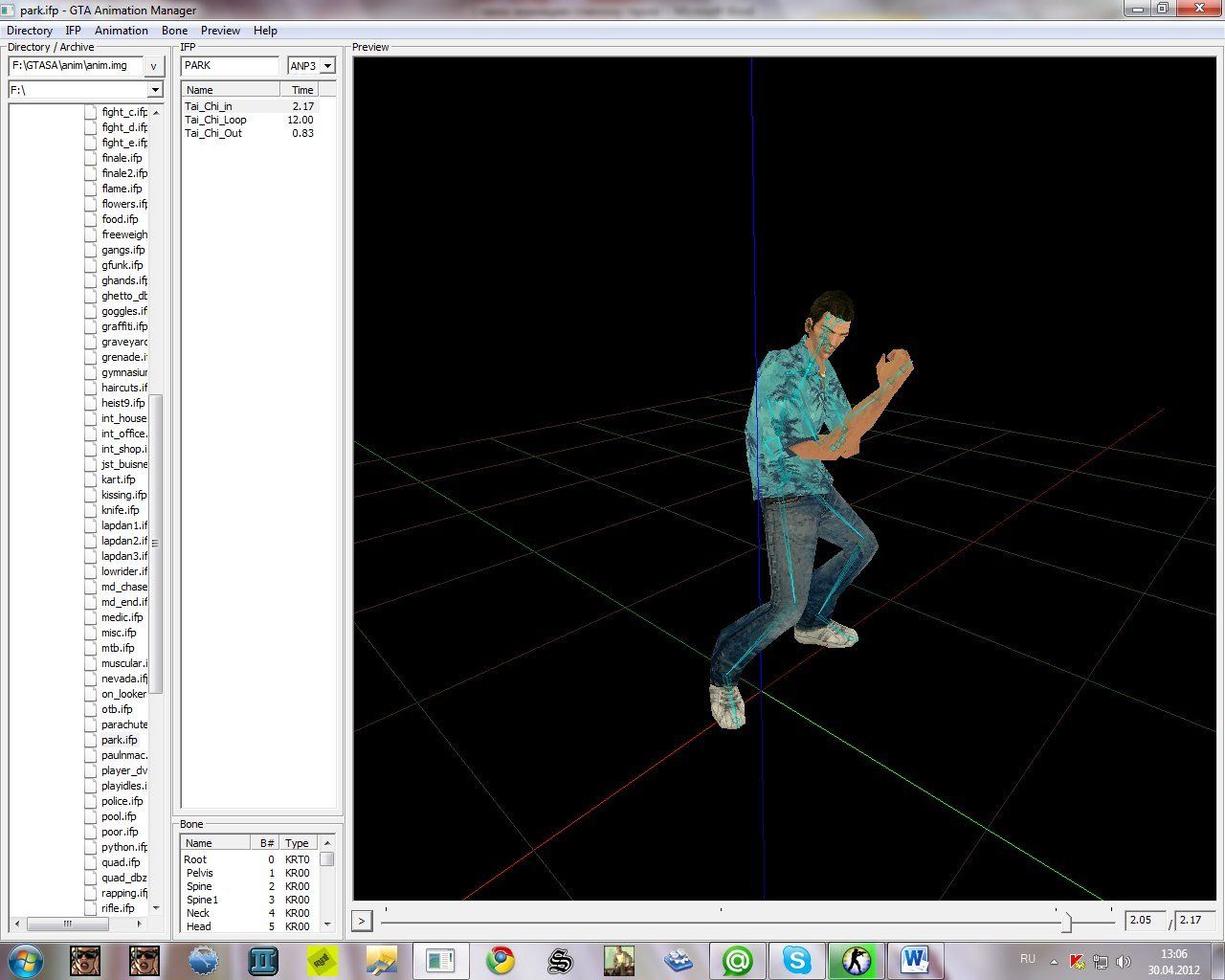This screenshot has height=980, width=1225.
Task: Select the Spine1 bone row
Action: [x=250, y=900]
